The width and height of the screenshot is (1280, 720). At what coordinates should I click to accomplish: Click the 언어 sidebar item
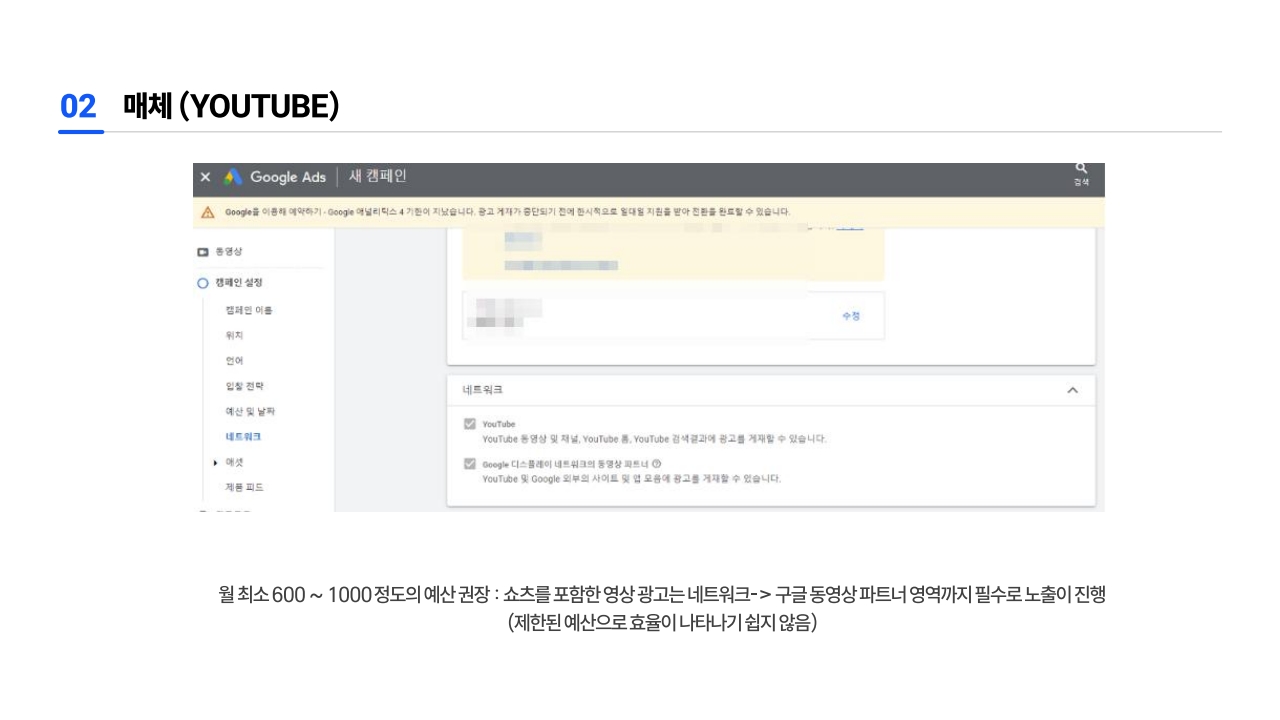pos(235,360)
